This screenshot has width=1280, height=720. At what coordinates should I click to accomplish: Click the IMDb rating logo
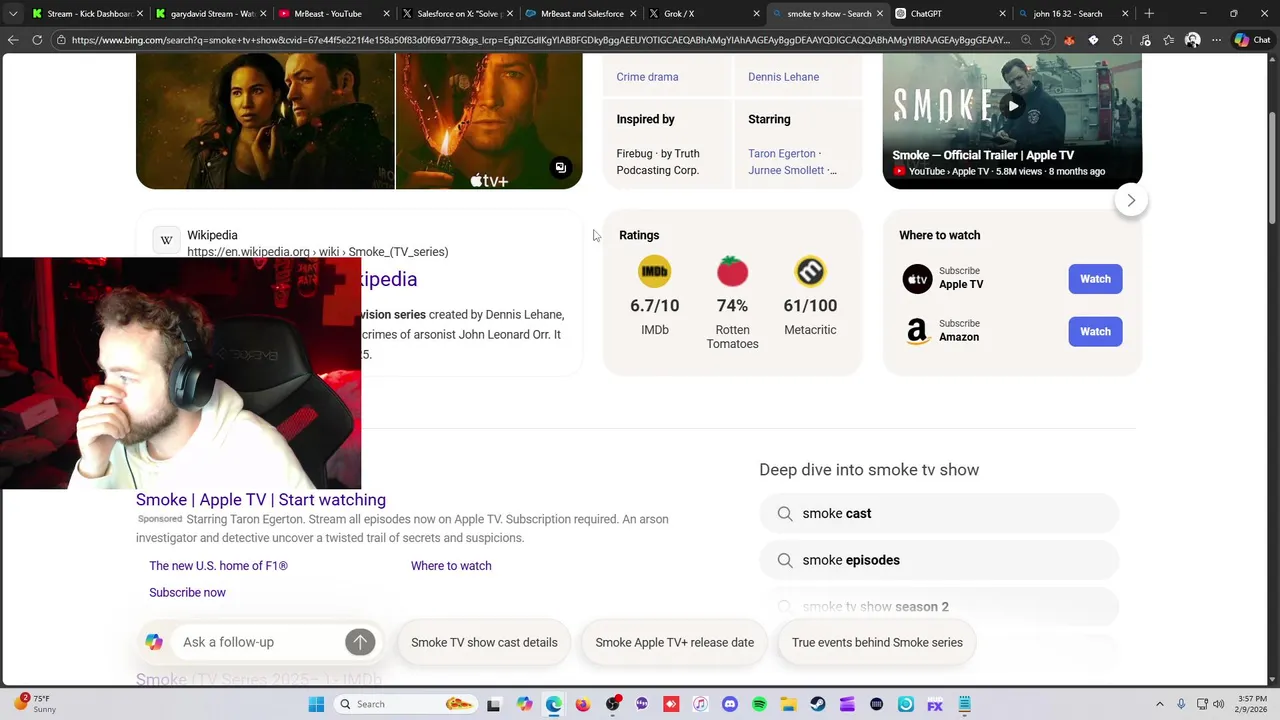click(654, 271)
